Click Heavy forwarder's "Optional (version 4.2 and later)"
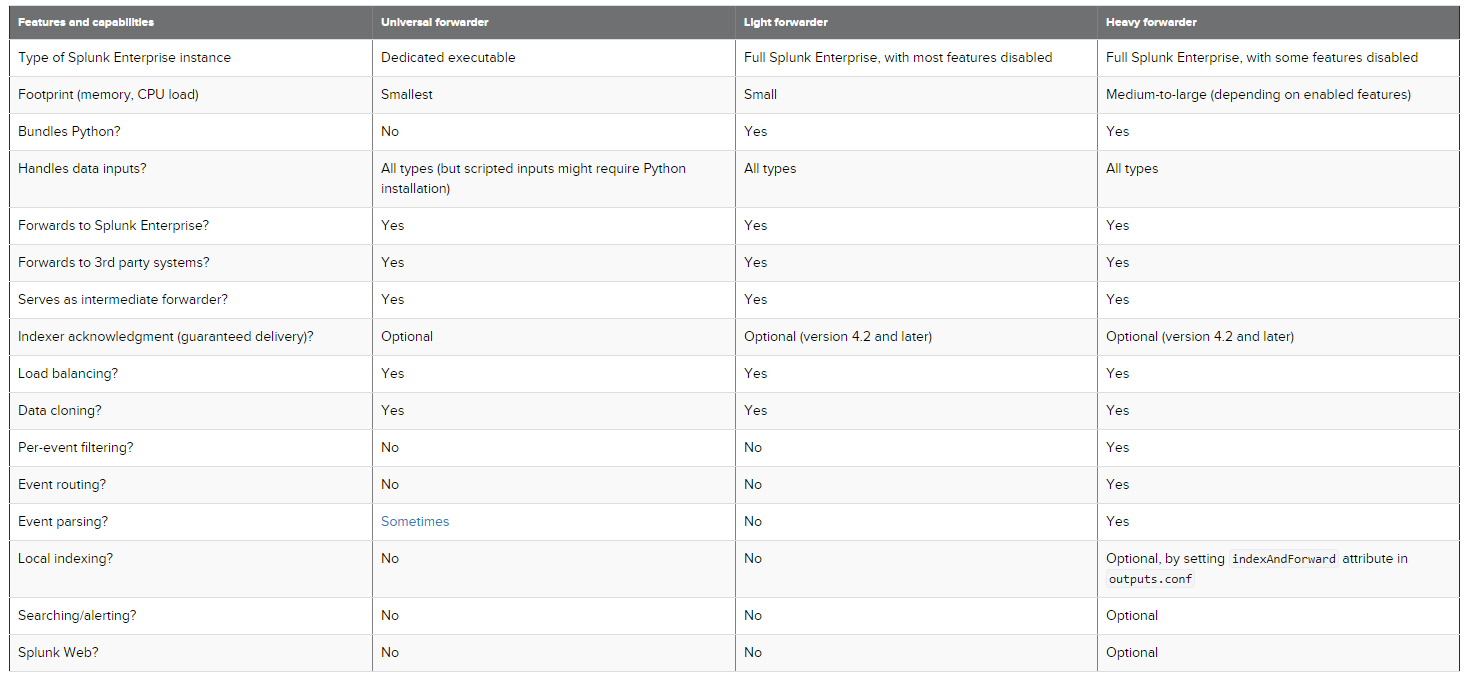Screen dimensions: 1470x678 tap(1200, 336)
